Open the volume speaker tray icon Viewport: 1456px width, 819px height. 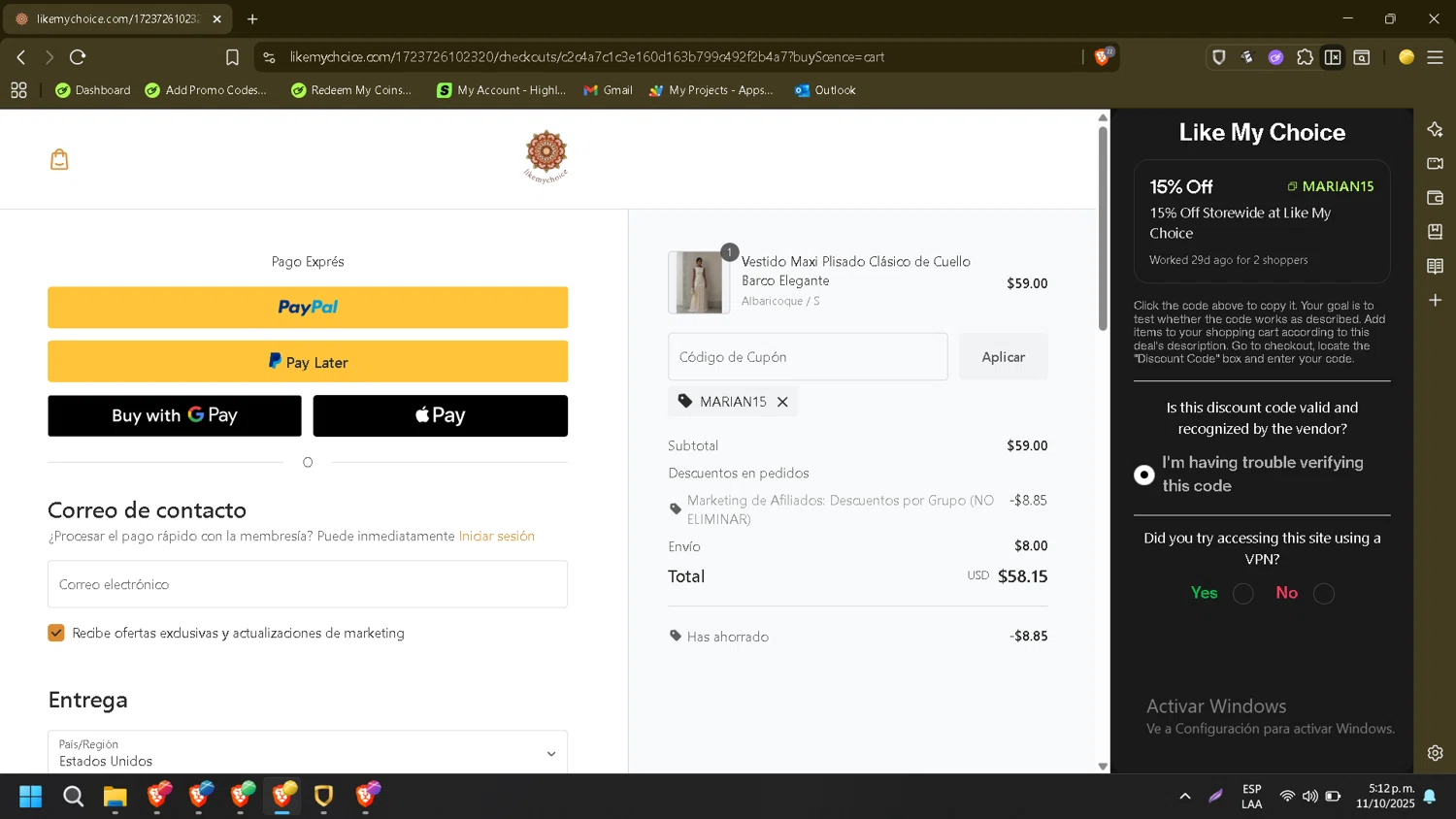[1310, 797]
